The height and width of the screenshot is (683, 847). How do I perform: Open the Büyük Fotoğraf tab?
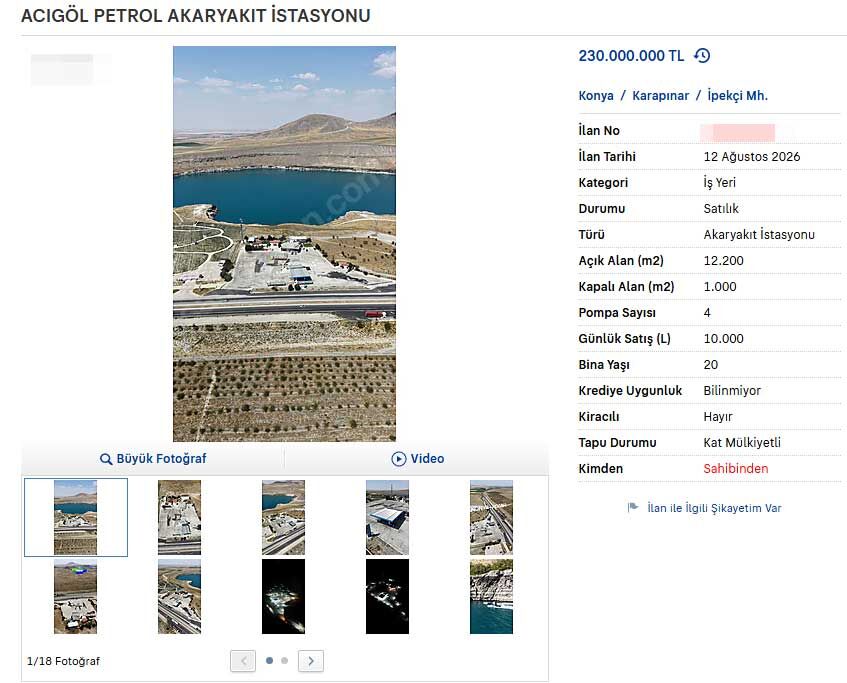click(x=153, y=459)
